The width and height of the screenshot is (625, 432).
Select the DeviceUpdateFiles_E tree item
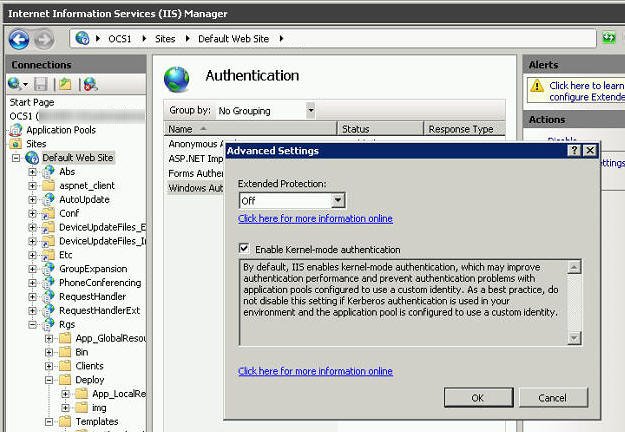coord(102,227)
